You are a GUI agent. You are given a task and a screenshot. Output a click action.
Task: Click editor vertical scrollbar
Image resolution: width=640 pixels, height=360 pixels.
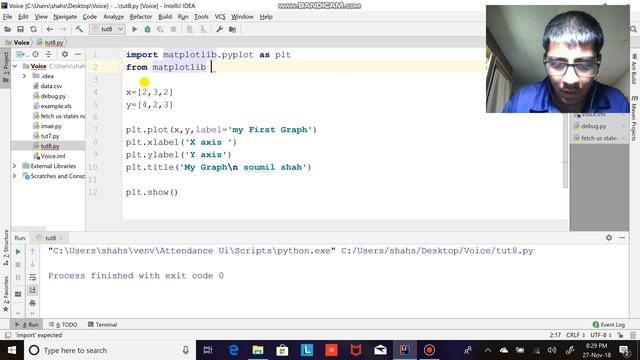[x=565, y=118]
